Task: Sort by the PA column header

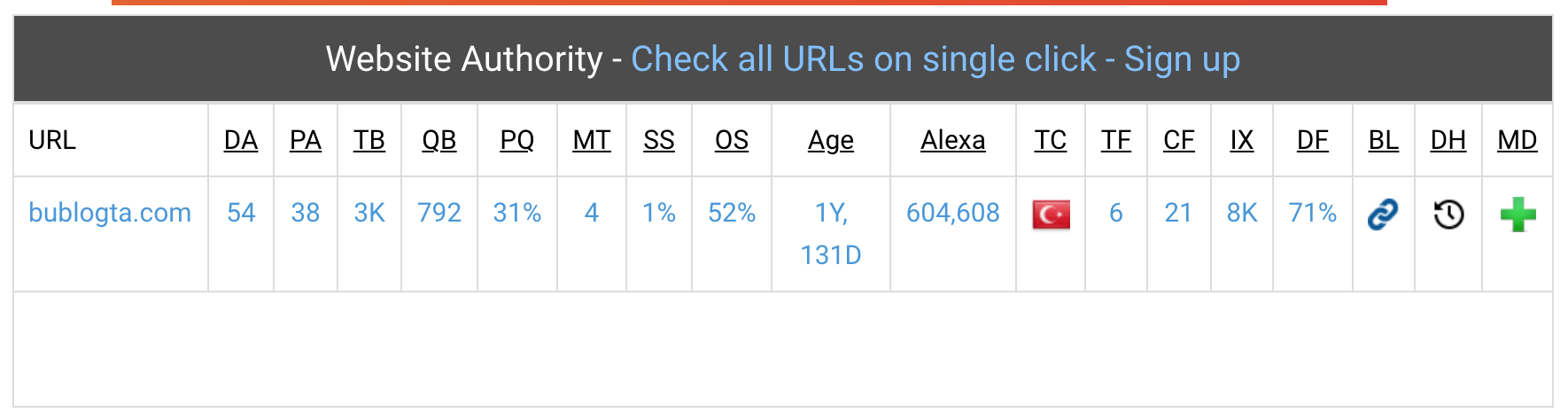Action: click(x=306, y=140)
